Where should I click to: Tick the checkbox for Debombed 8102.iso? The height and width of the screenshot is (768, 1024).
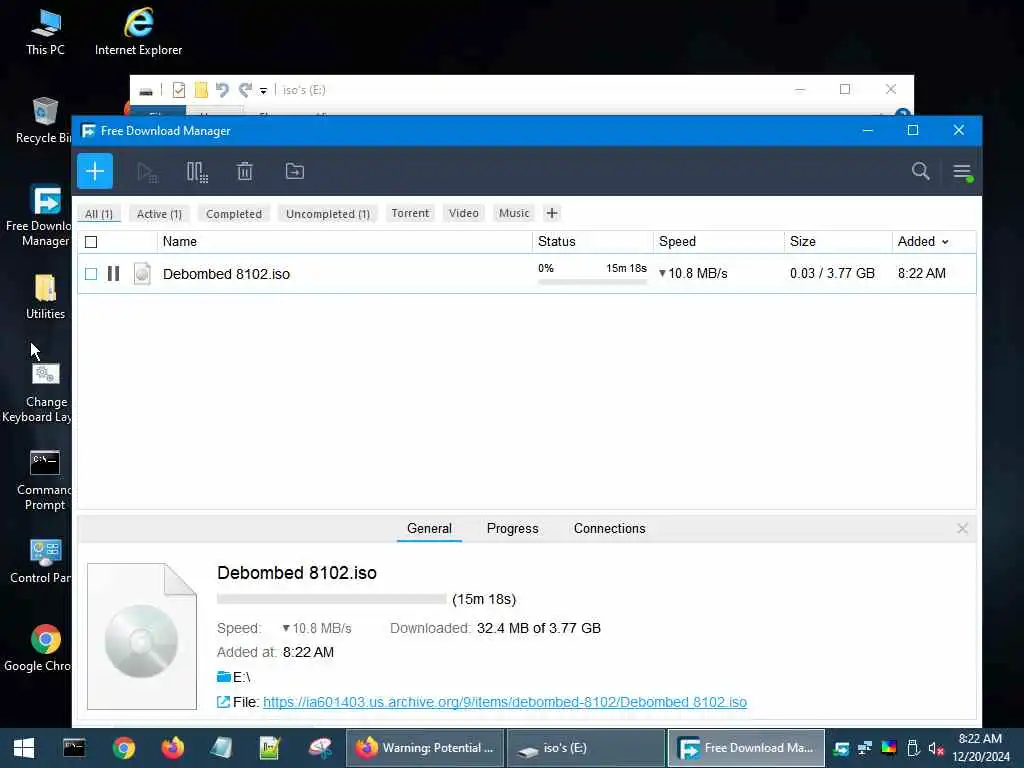[91, 274]
